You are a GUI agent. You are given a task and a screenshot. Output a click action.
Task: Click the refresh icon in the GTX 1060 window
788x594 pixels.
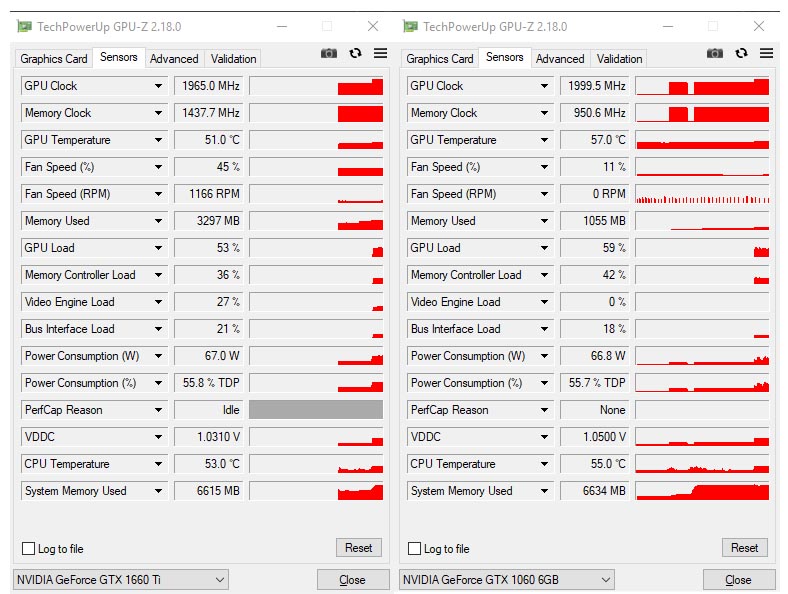(x=741, y=53)
